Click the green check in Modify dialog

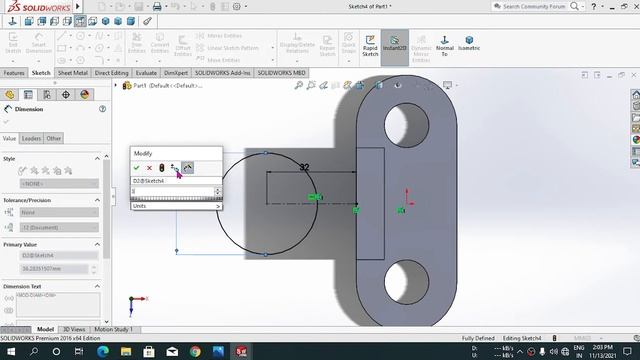click(x=136, y=168)
